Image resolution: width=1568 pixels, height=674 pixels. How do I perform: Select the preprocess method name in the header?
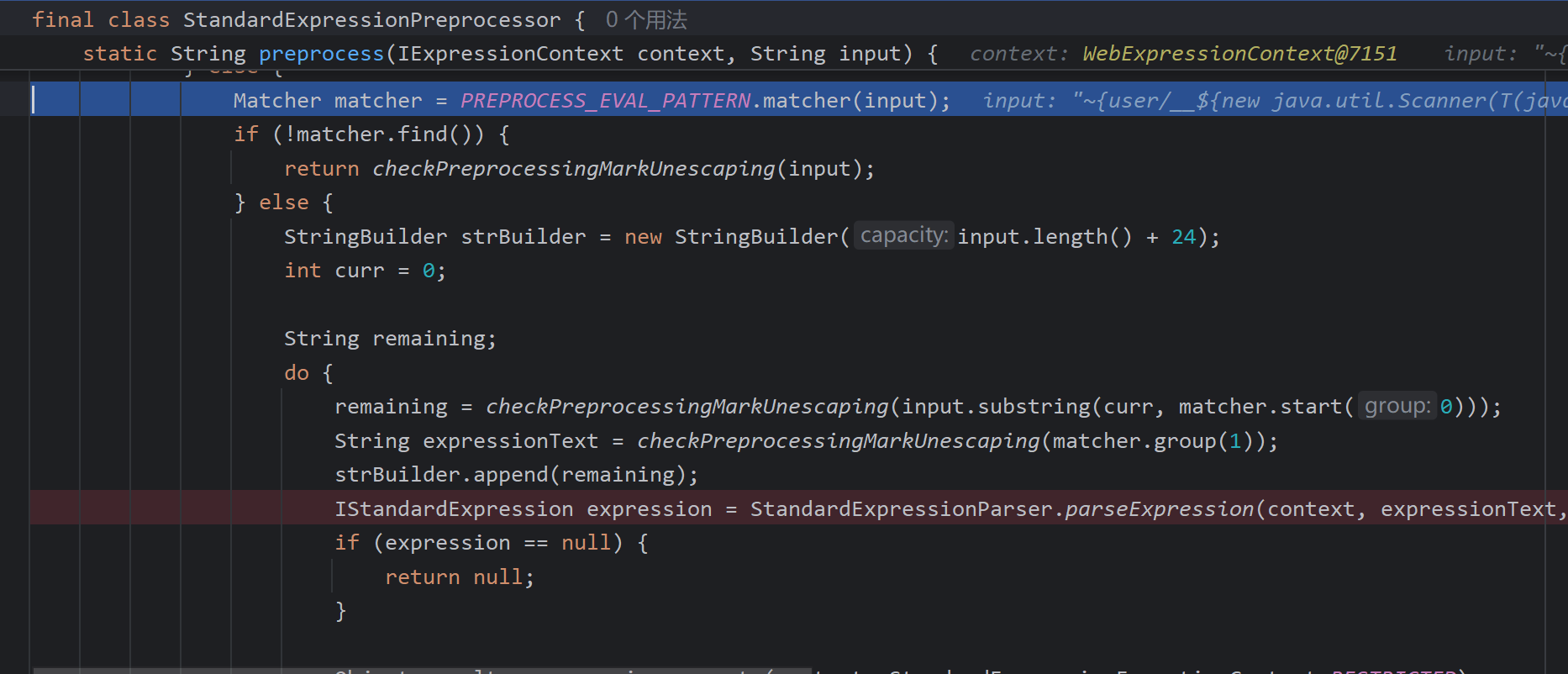pos(321,54)
